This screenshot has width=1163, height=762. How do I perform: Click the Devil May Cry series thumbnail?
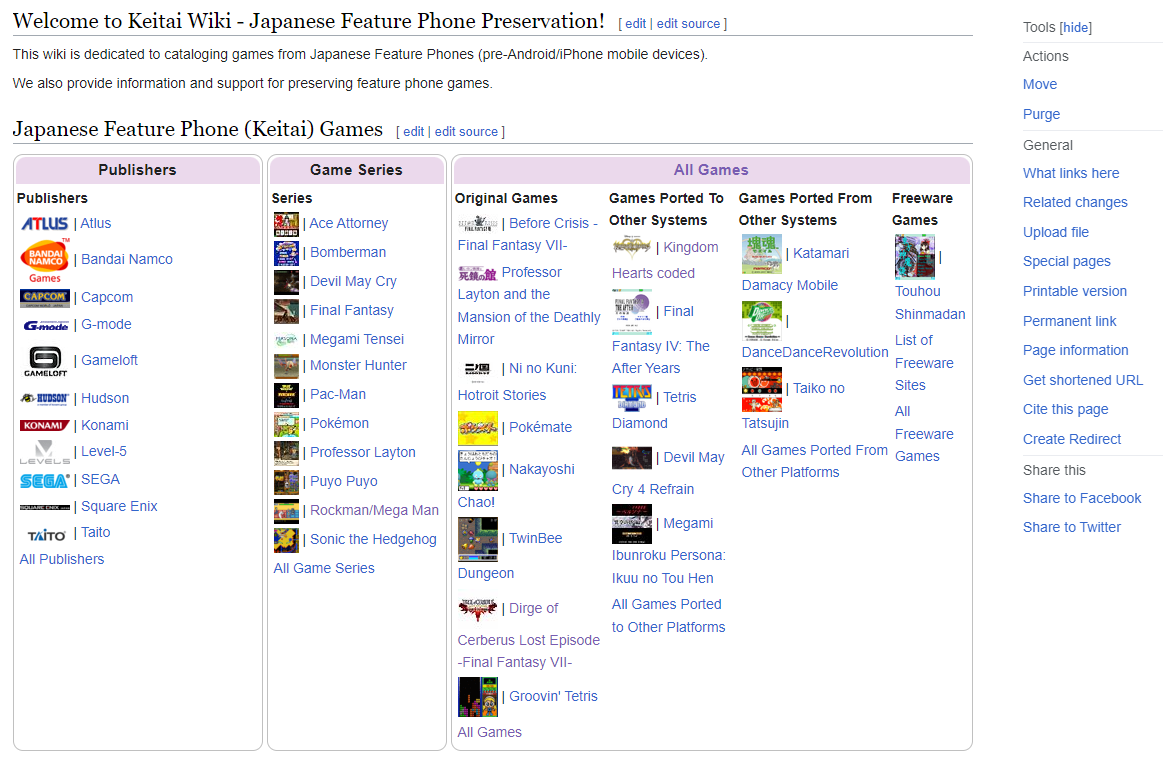[286, 282]
